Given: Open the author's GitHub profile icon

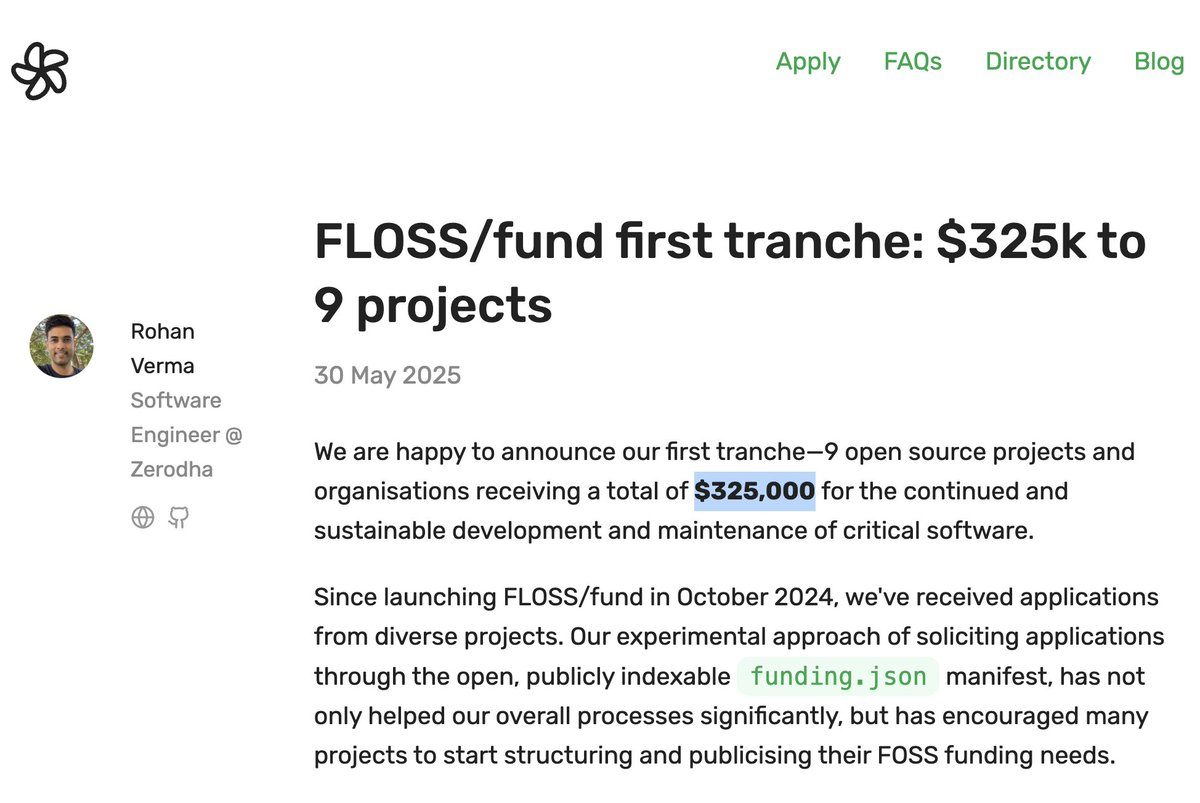Looking at the screenshot, I should [x=179, y=517].
